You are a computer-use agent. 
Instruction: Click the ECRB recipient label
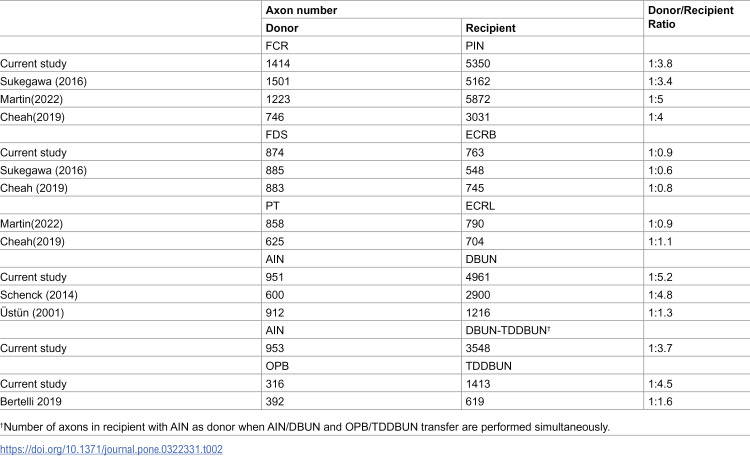click(x=481, y=135)
